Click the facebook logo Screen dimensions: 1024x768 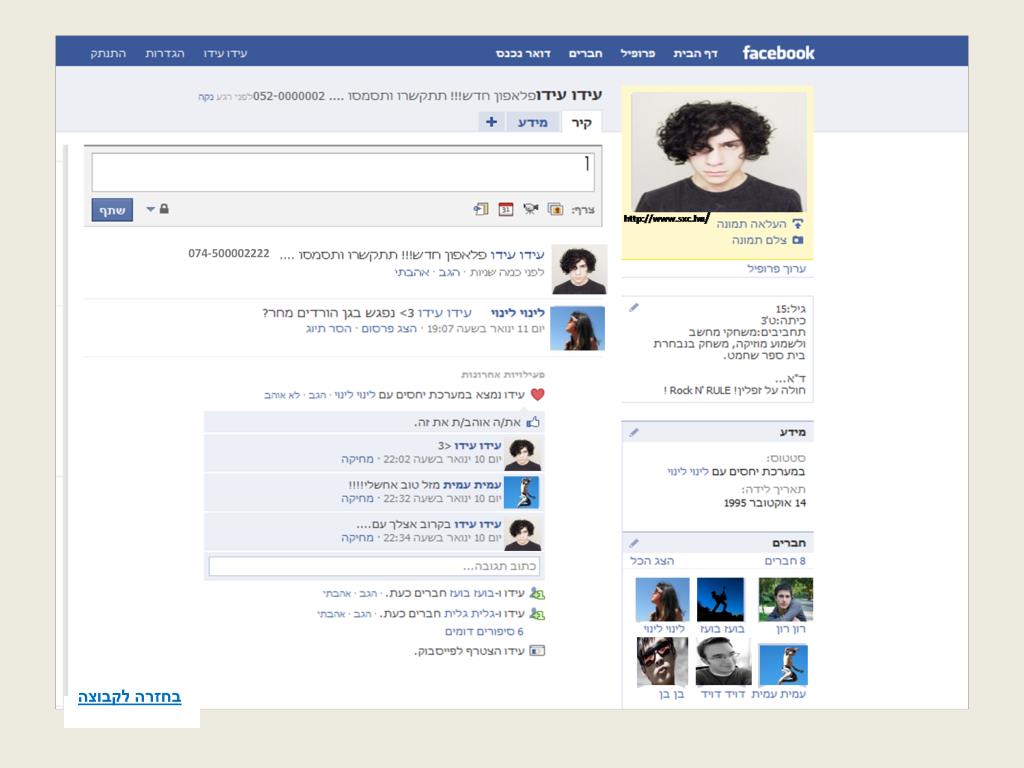pyautogui.click(x=778, y=53)
